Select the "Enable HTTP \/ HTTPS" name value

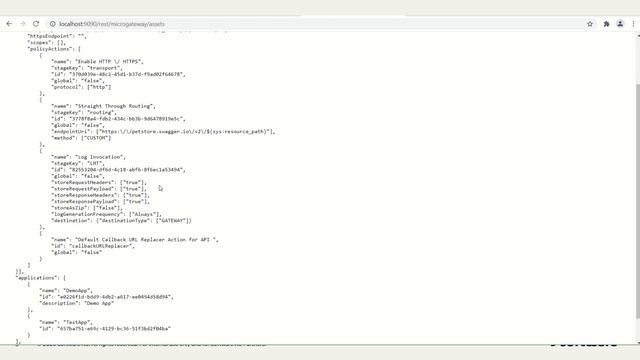(x=109, y=62)
